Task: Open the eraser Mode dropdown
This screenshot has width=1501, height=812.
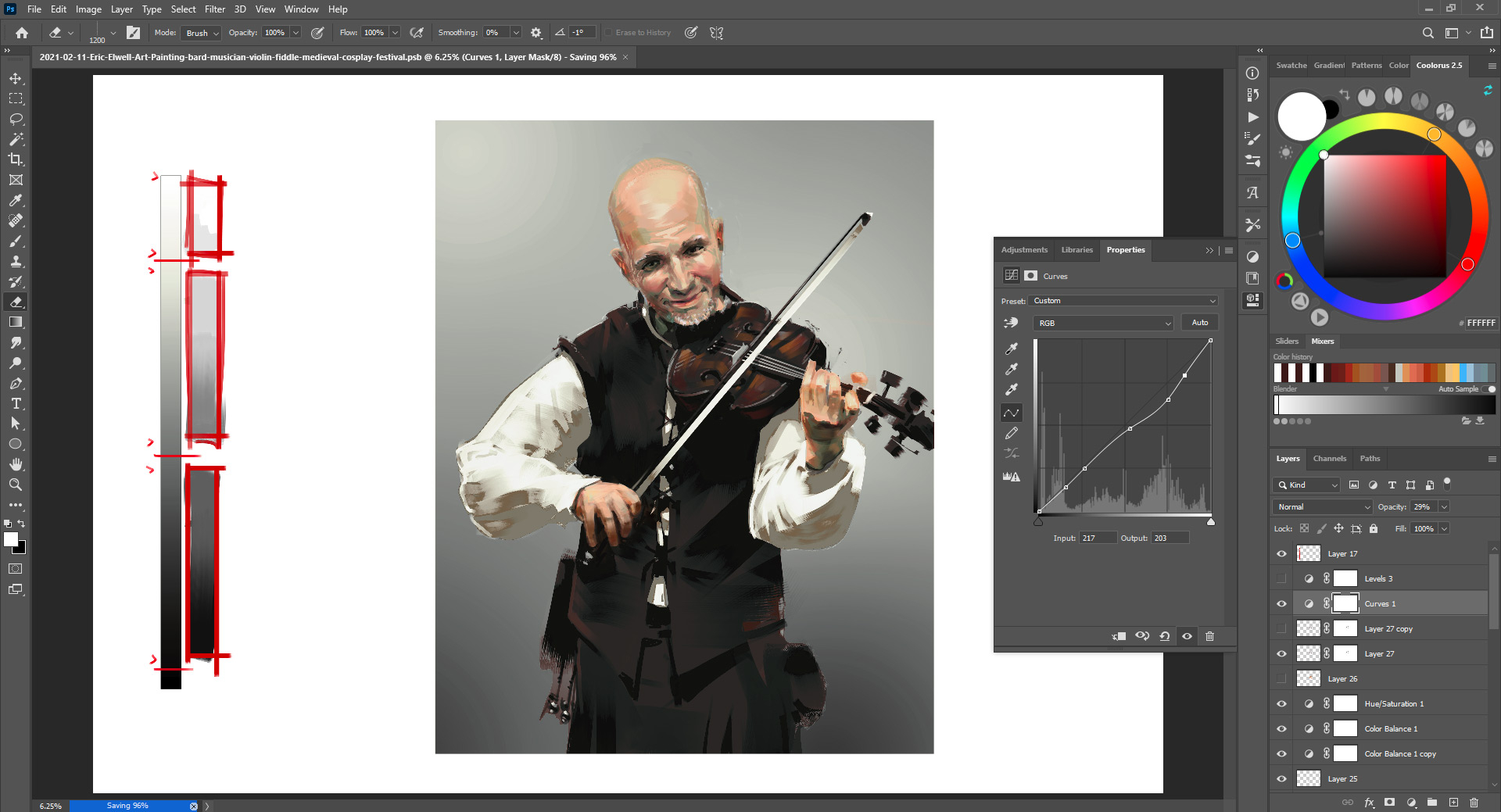Action: (202, 33)
